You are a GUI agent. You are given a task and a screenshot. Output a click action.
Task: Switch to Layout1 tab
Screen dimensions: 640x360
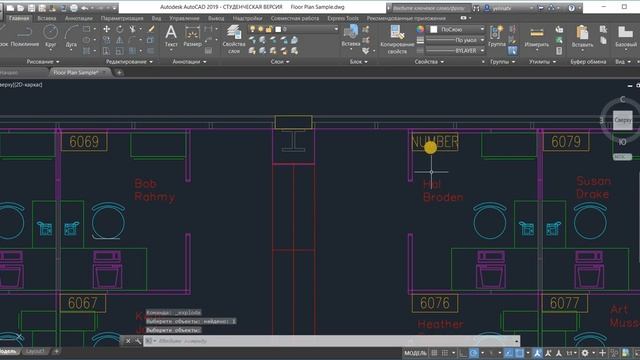[35, 351]
